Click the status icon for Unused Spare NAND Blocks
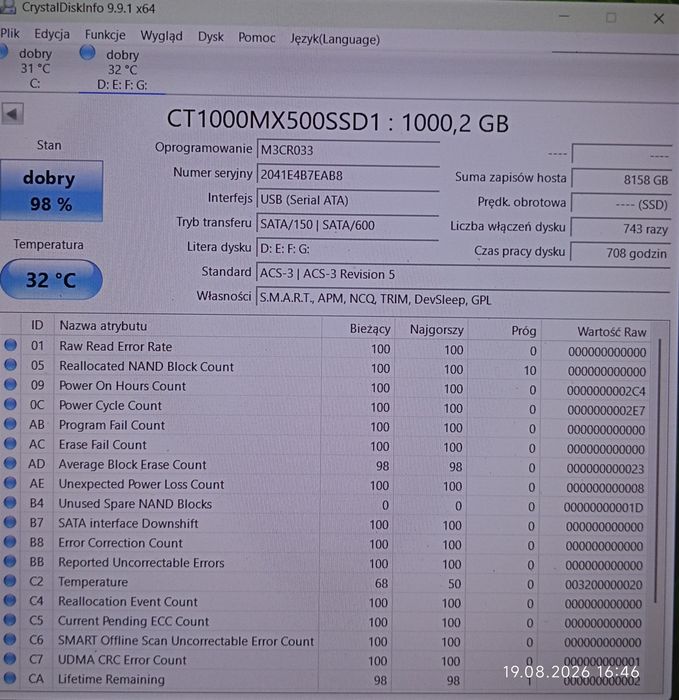679x700 pixels. 10,502
